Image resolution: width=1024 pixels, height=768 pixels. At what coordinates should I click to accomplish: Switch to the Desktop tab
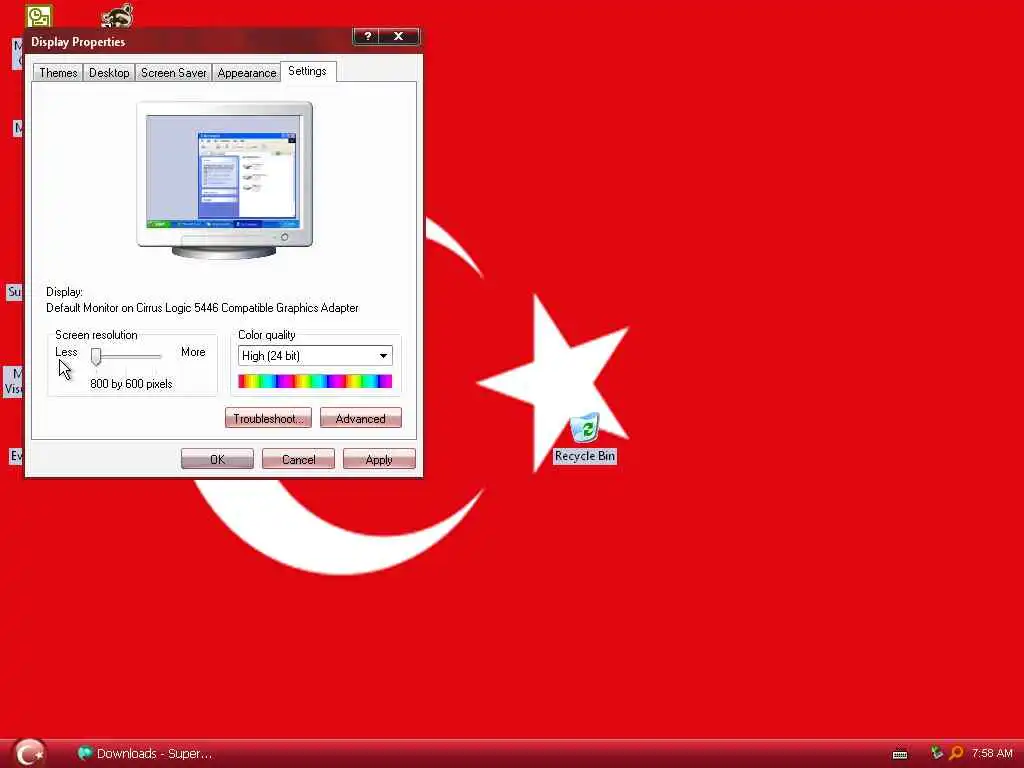pos(109,72)
